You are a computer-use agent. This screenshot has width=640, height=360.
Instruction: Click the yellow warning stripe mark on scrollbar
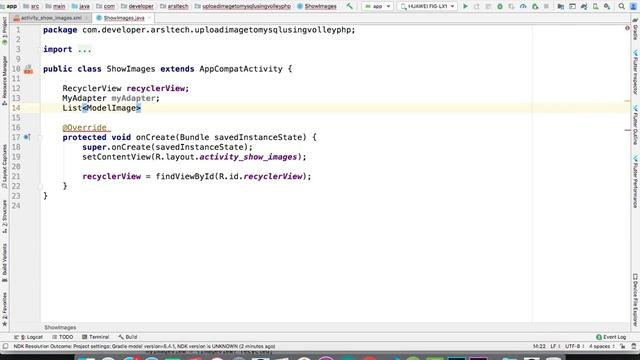(627, 100)
